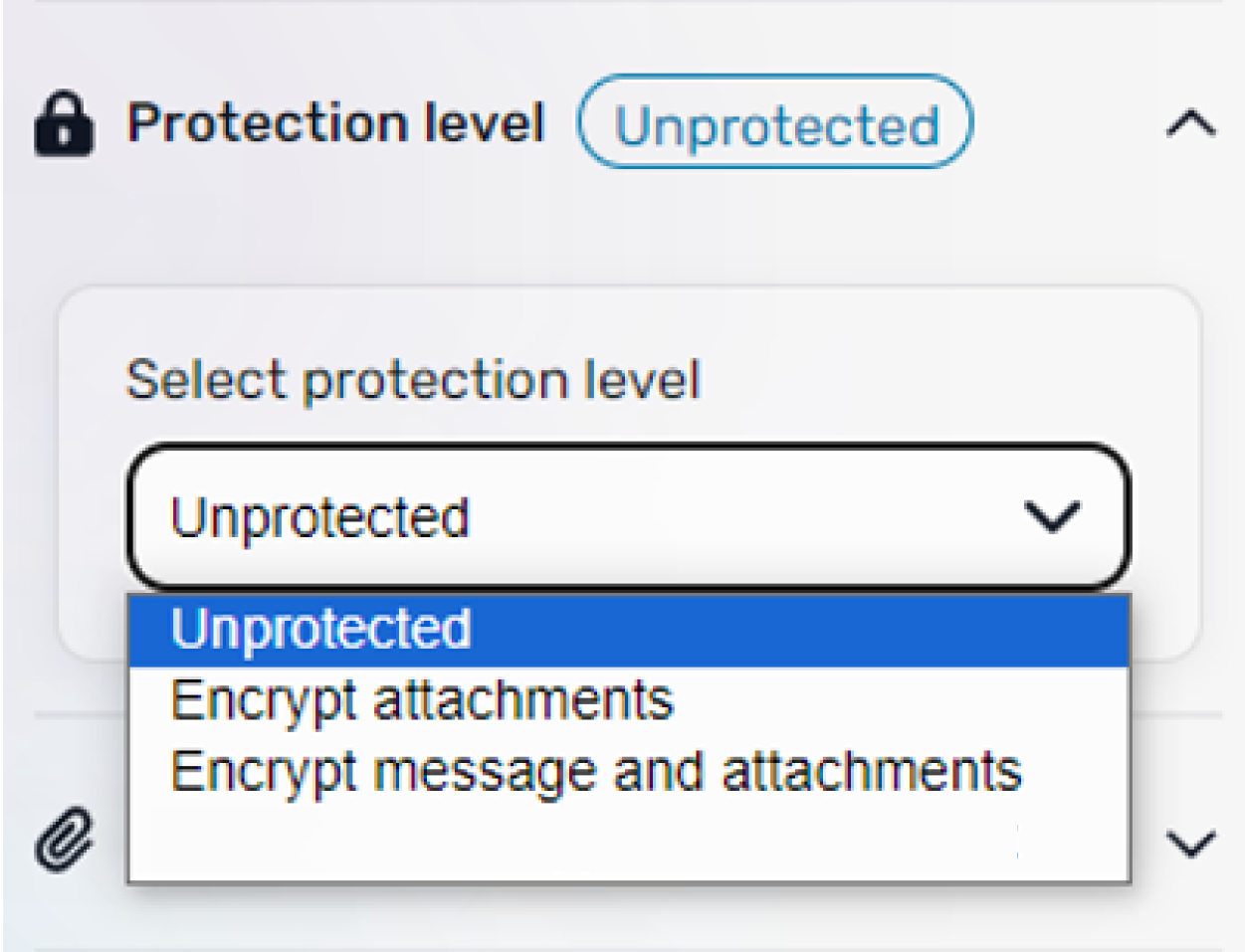The image size is (1245, 952).
Task: Click the Protection level heading
Action: (x=338, y=121)
